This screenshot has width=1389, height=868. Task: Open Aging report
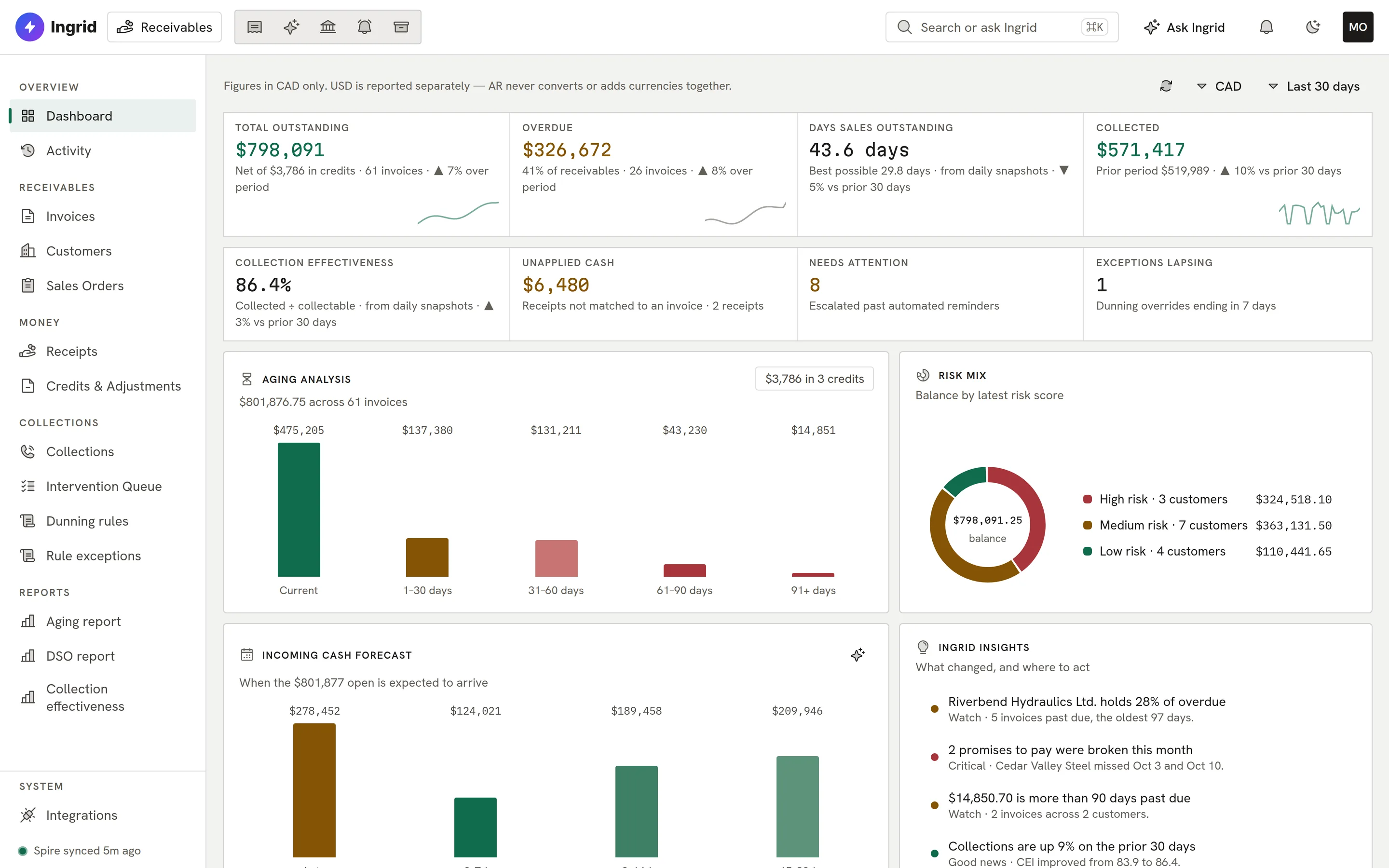pos(103,621)
